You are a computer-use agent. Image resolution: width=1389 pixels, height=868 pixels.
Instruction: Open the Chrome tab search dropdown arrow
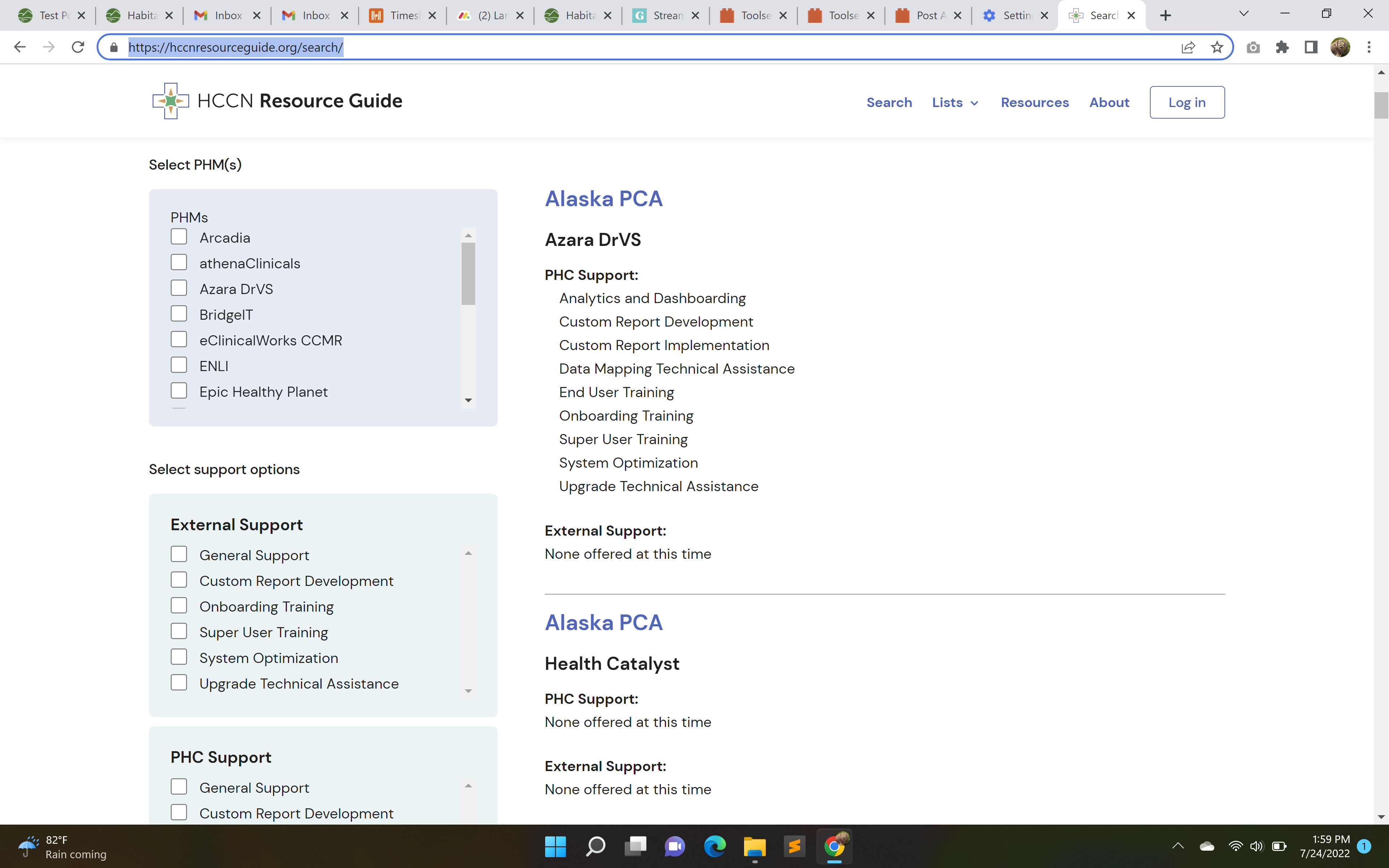pos(1244,14)
